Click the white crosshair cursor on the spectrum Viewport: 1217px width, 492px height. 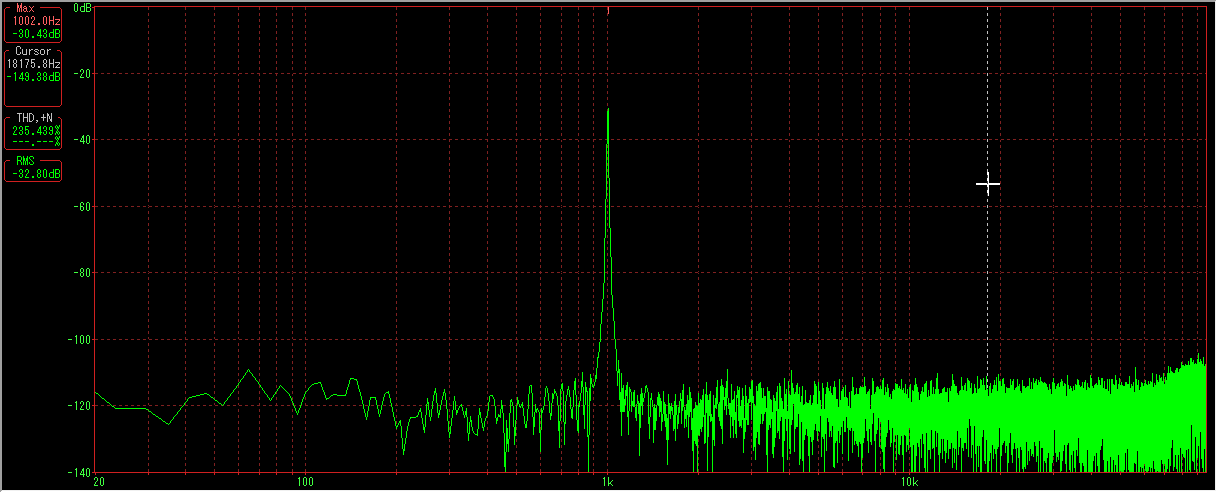click(988, 183)
